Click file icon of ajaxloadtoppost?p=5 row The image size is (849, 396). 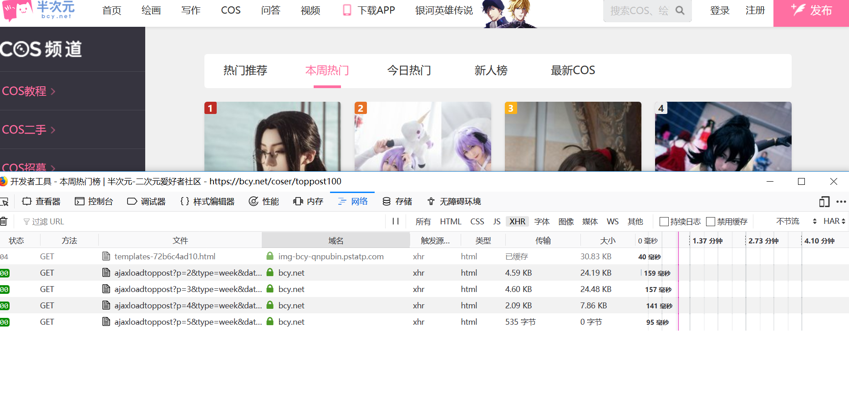(106, 322)
